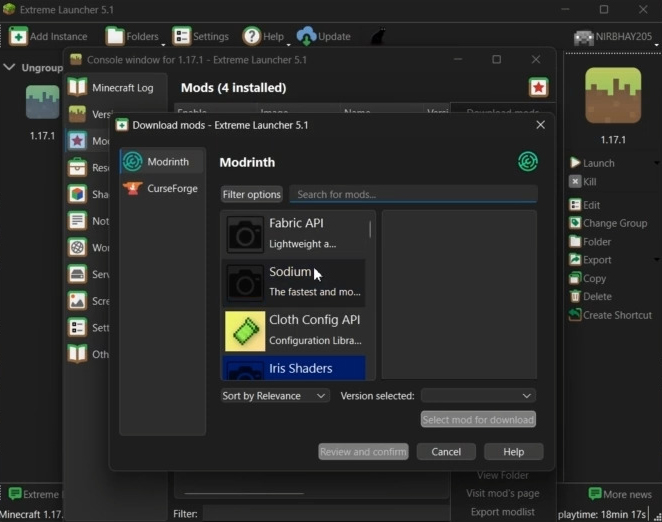Focus the Filter field in Mods page
662x522 pixels.
point(325,514)
